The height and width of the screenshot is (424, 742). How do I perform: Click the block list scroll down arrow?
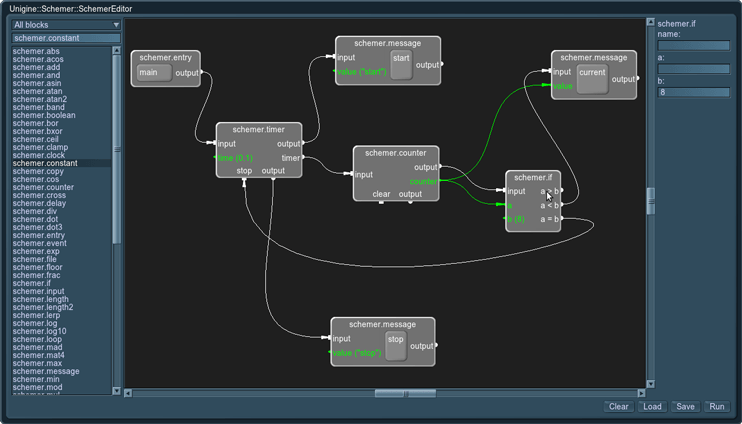point(116,391)
